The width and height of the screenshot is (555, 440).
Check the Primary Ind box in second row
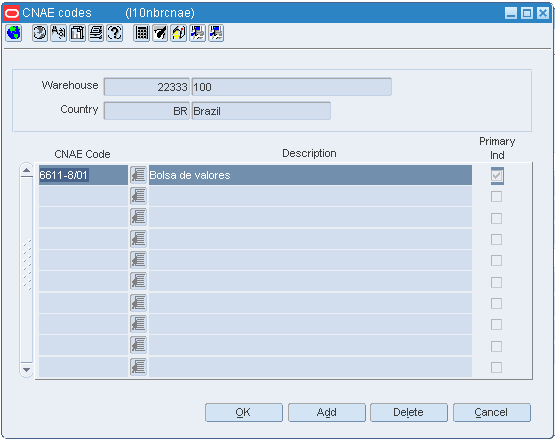497,196
